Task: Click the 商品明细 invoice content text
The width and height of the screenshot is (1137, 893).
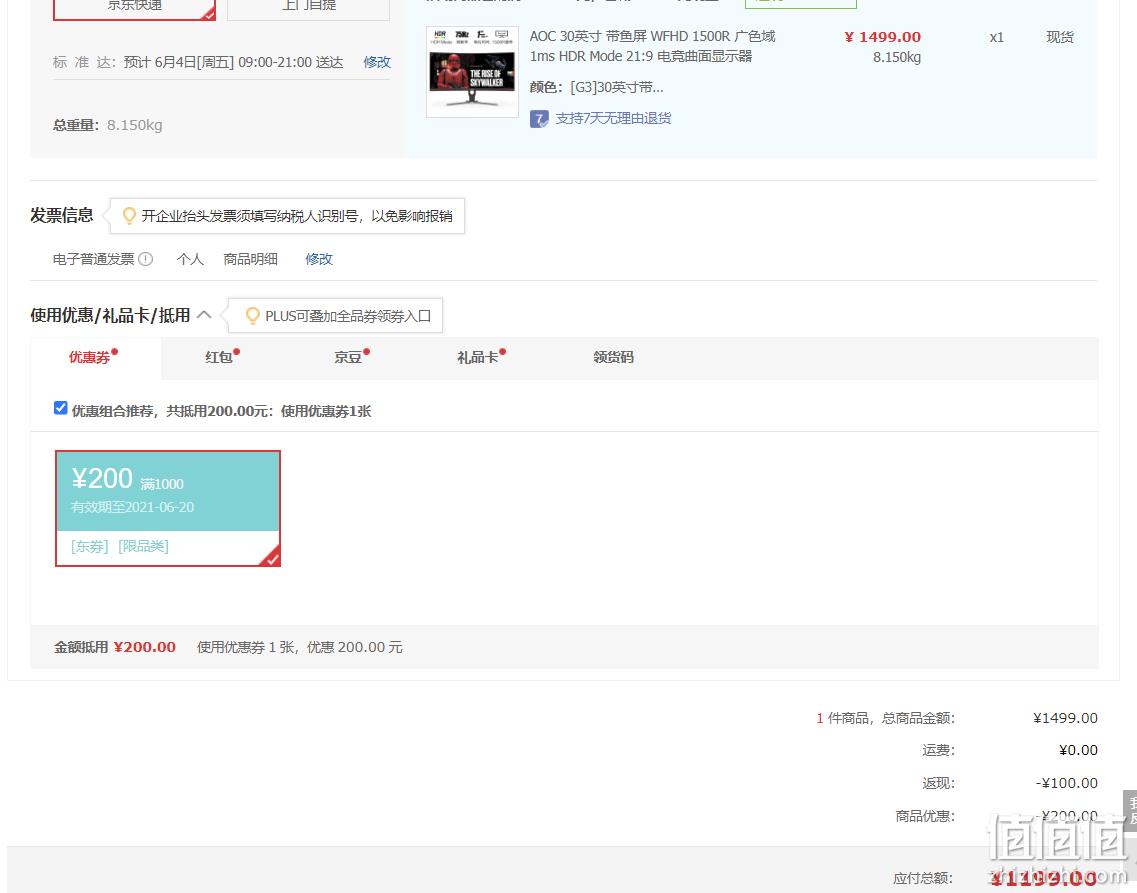Action: point(251,259)
